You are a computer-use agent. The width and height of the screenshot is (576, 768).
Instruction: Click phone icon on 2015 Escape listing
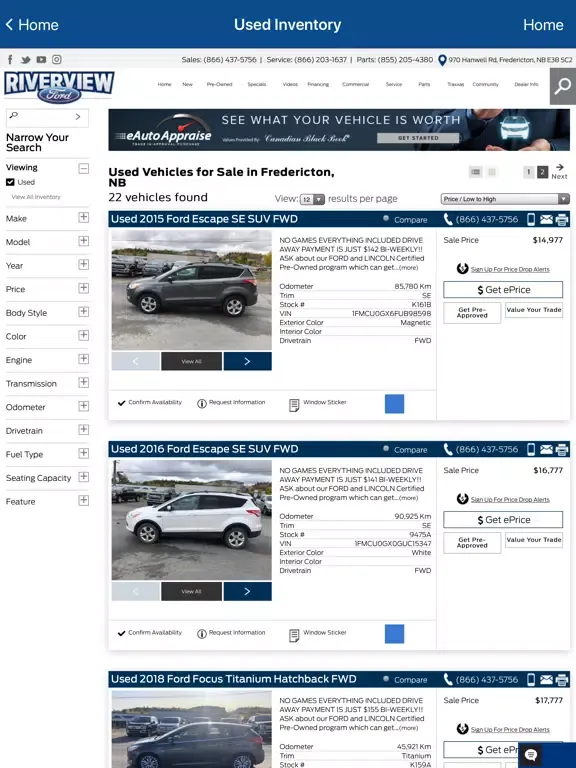click(448, 219)
